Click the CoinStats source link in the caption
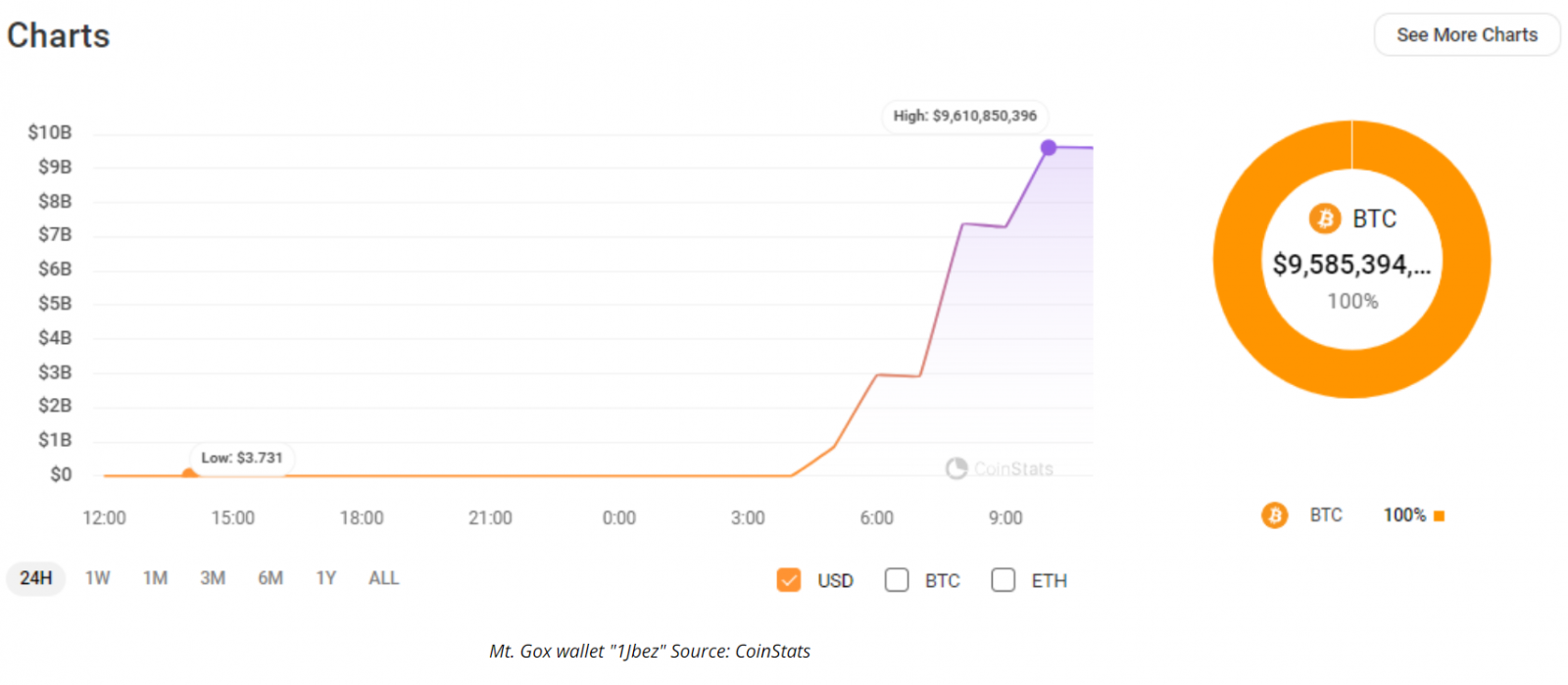The height and width of the screenshot is (685, 1568). click(773, 650)
